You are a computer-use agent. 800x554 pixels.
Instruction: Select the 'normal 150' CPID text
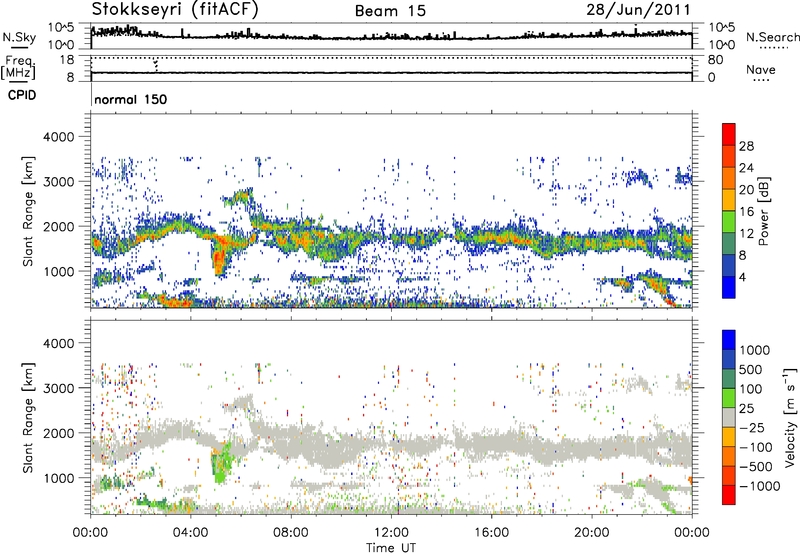[131, 99]
